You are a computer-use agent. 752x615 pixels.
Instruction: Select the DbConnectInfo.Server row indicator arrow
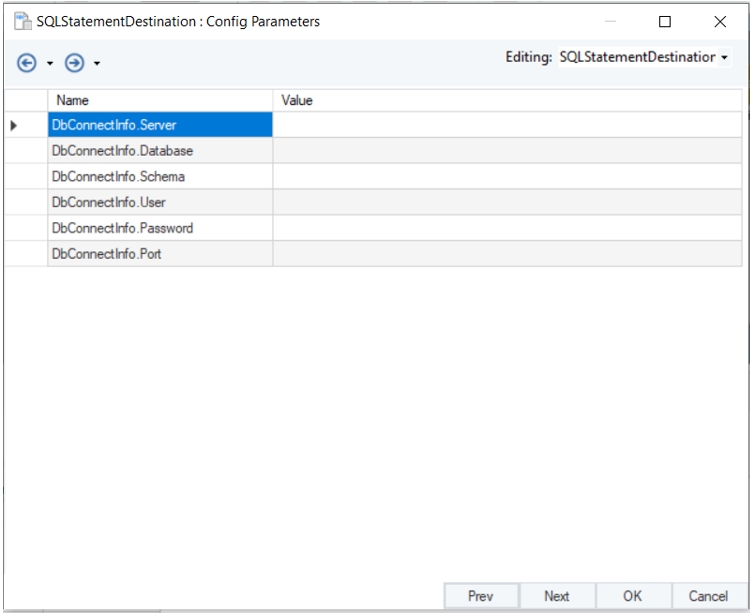tap(15, 125)
